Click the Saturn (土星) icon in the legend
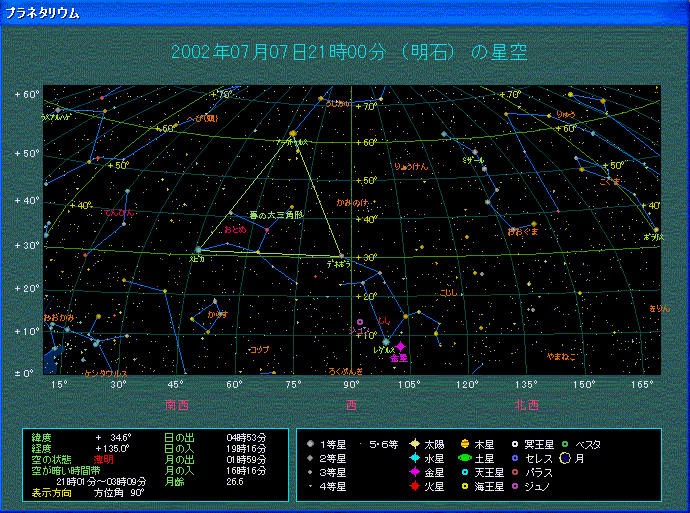 [464, 458]
